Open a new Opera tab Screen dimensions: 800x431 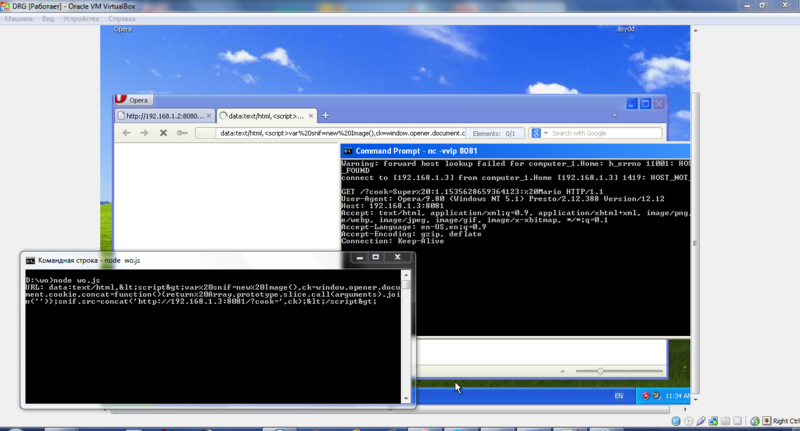pyautogui.click(x=326, y=115)
